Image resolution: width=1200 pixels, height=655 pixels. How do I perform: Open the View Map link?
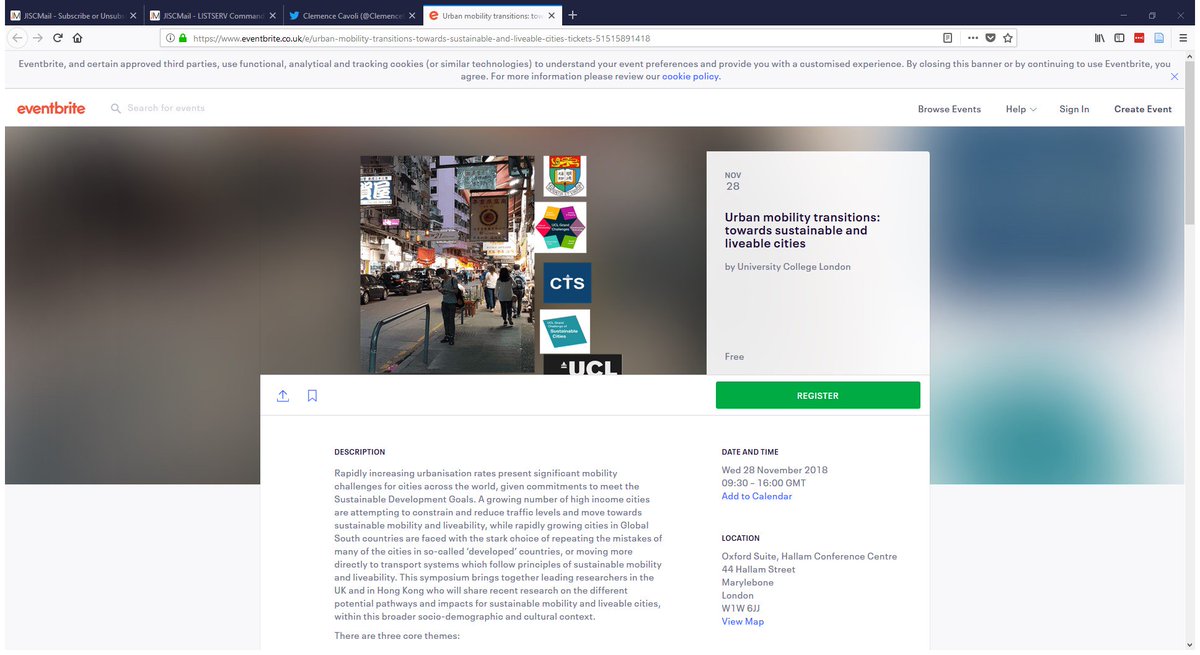743,621
